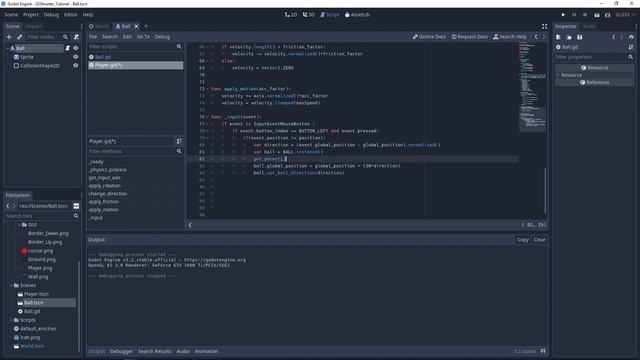Open the Project menu
Viewport: 640px width, 360px height.
click(x=31, y=15)
